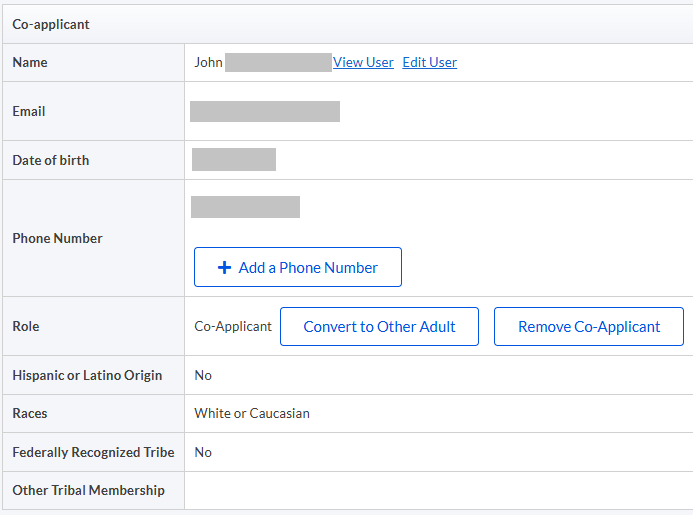
Task: Click the Add a Phone Number button
Action: pos(297,267)
